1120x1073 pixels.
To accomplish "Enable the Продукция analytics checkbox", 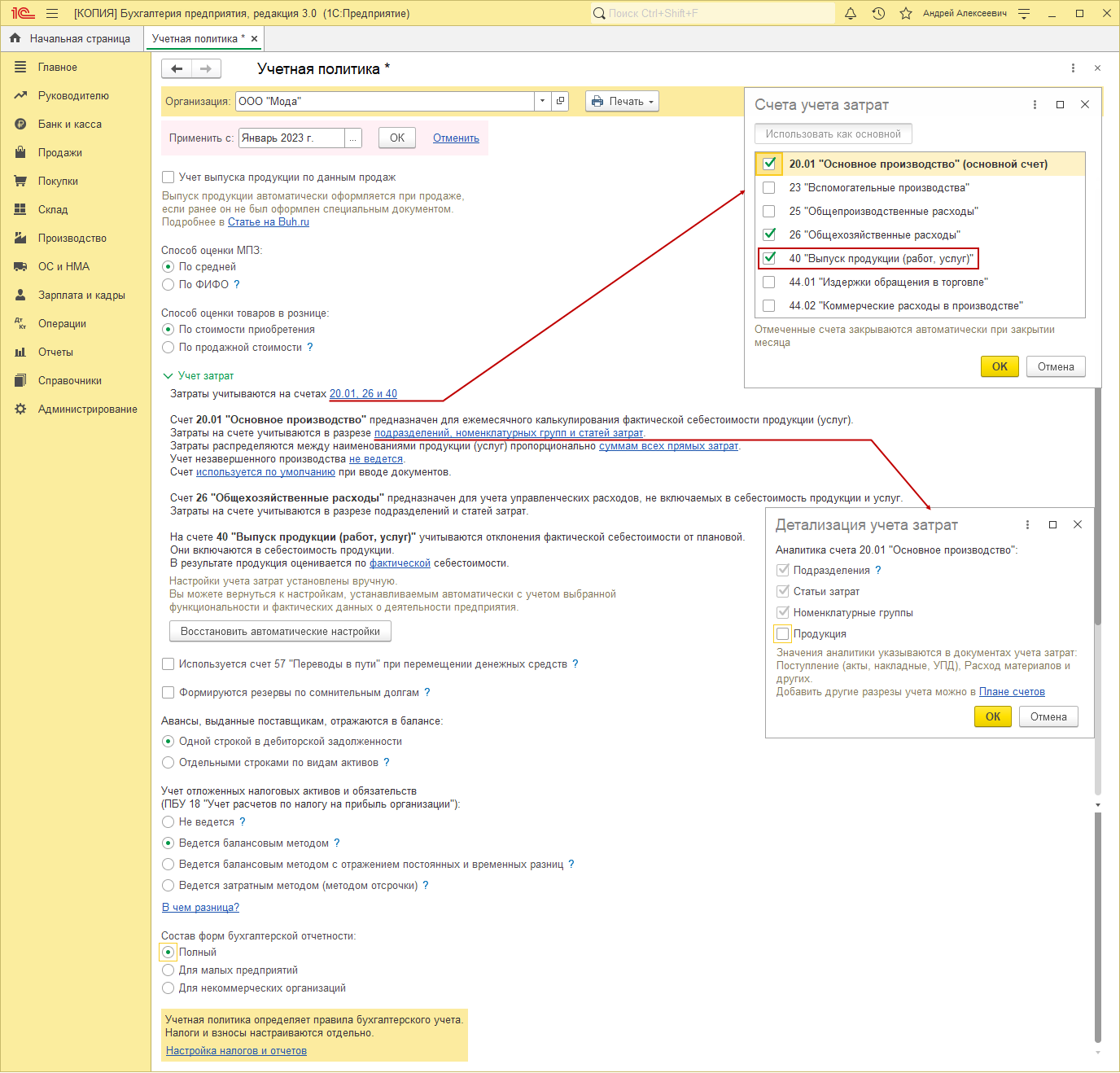I will coord(783,633).
